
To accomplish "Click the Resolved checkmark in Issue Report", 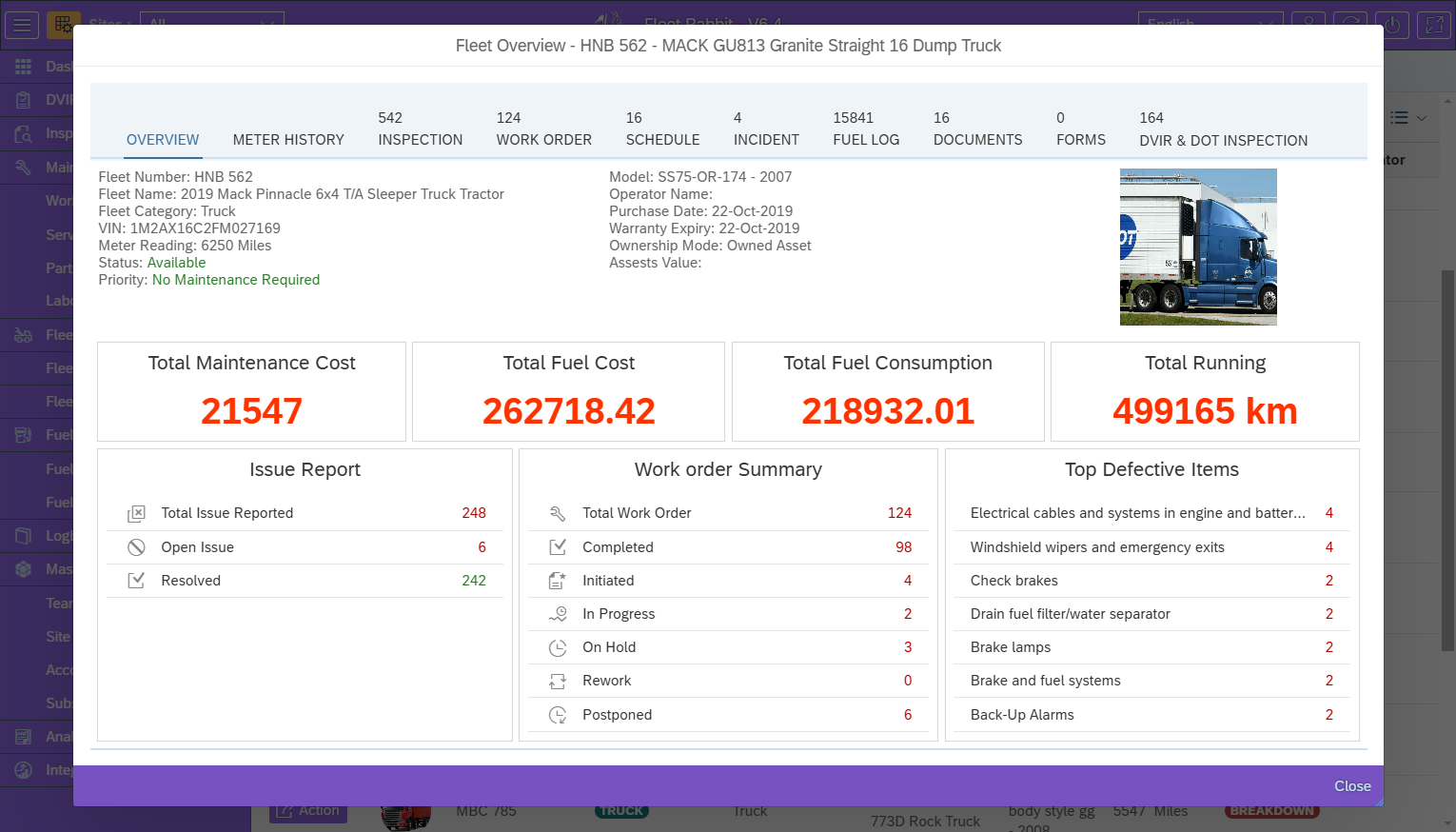I will click(x=138, y=580).
